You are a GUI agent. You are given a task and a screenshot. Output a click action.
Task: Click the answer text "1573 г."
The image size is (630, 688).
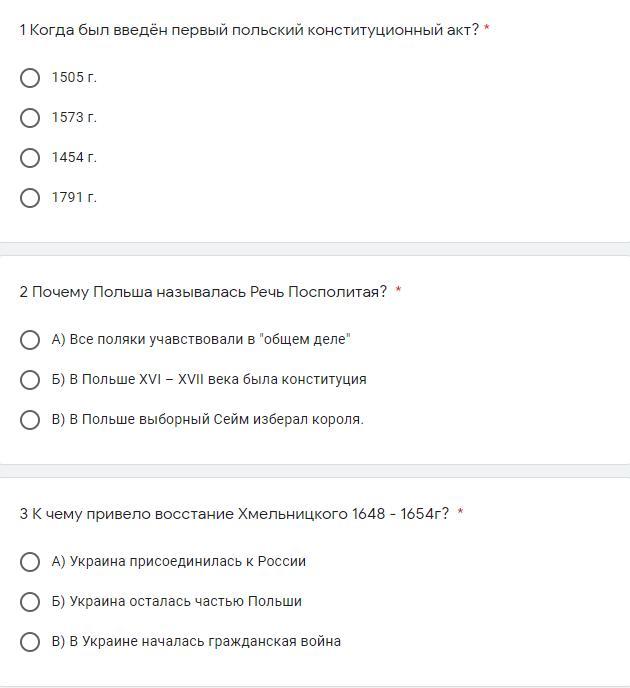click(x=74, y=118)
